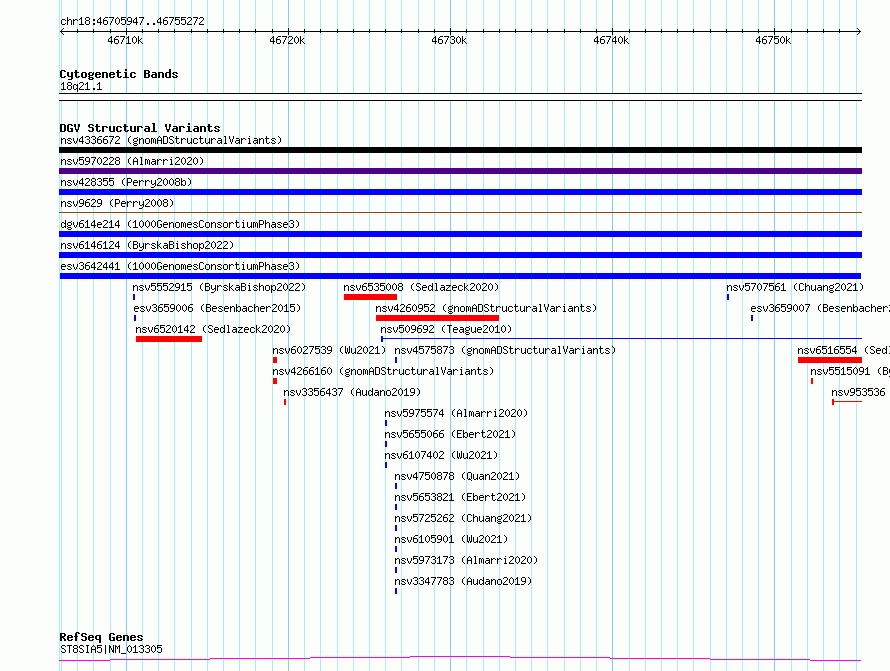Open the ST8SIA5|NM_013305 gene label
Image resolution: width=890 pixels, height=671 pixels.
click(x=111, y=649)
